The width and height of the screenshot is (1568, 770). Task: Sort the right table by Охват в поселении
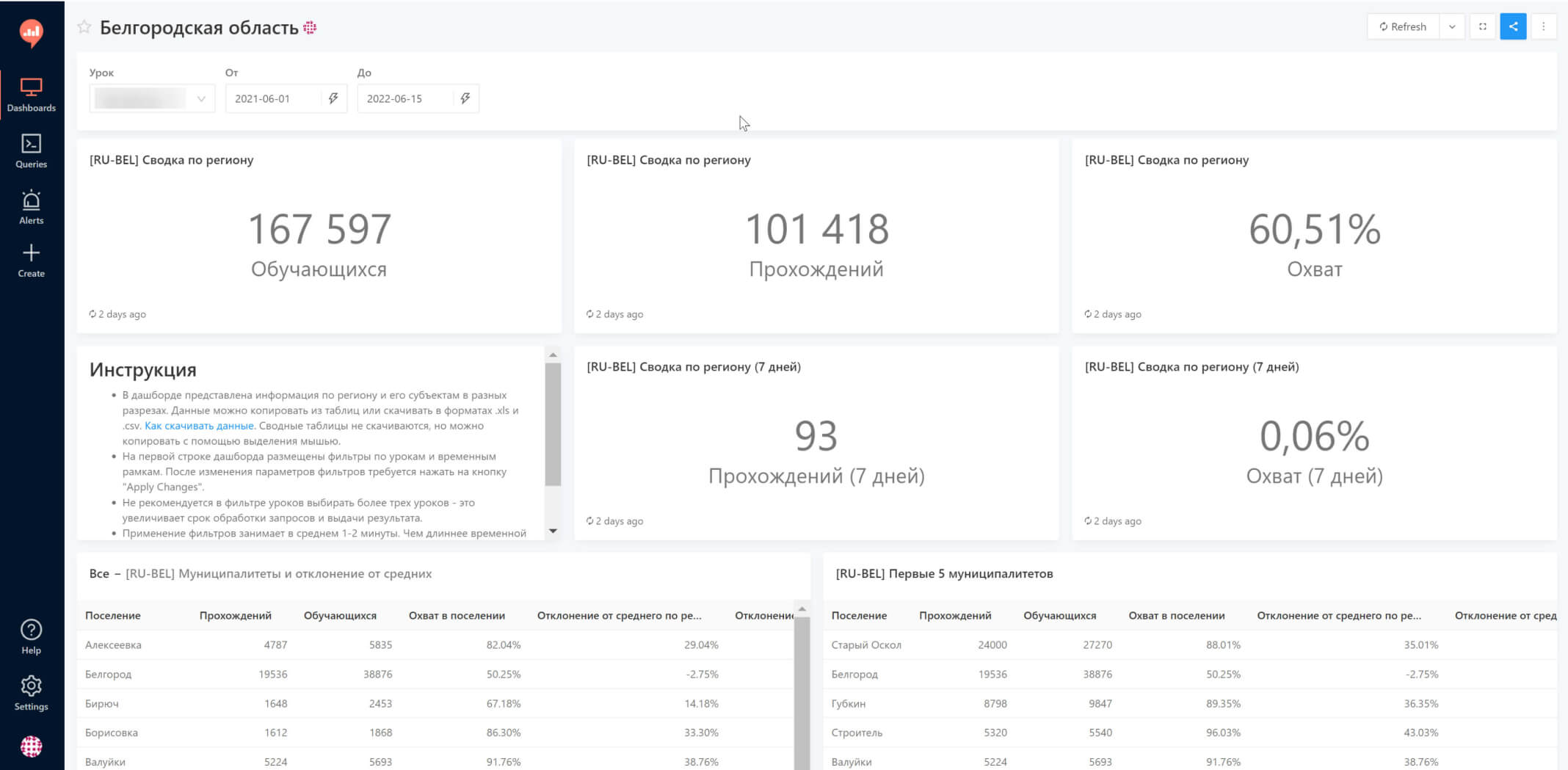tap(1176, 615)
